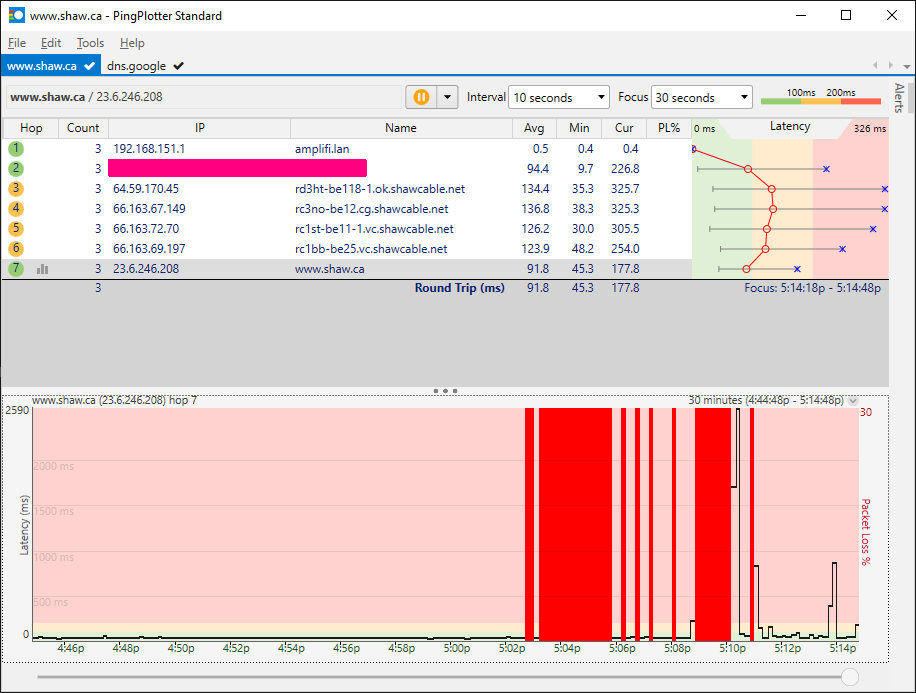Select amplifi.lan hostname
This screenshot has width=916, height=693.
tap(322, 149)
